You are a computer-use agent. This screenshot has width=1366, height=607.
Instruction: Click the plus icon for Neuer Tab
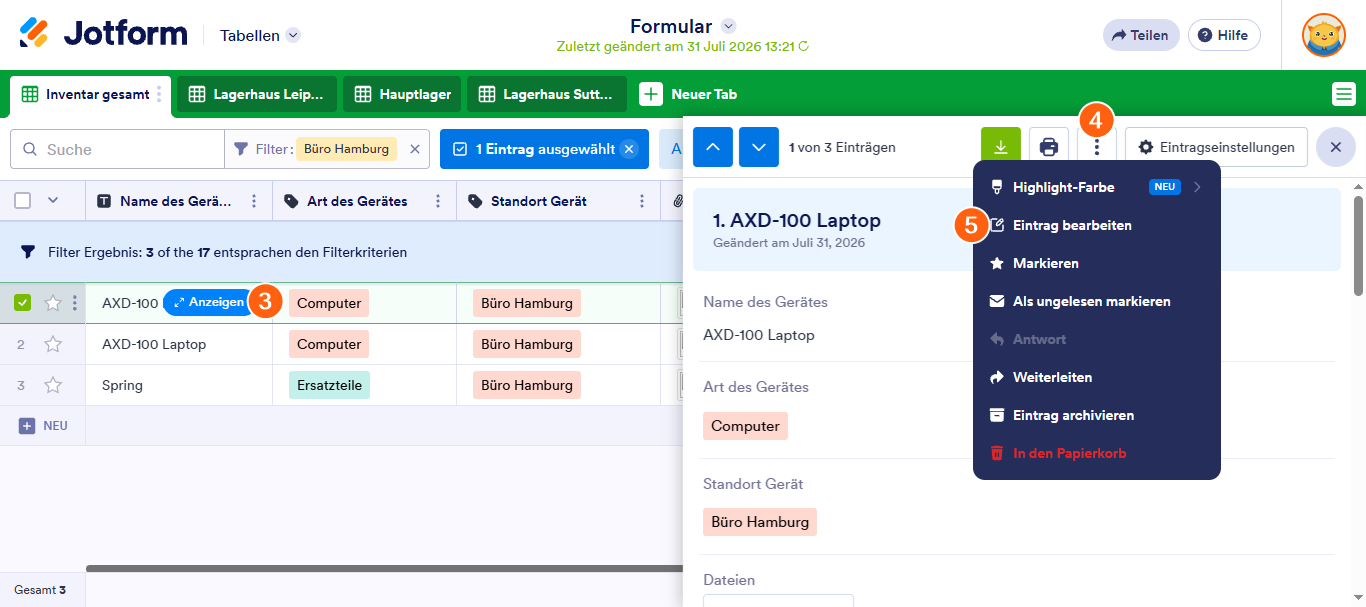[x=651, y=94]
